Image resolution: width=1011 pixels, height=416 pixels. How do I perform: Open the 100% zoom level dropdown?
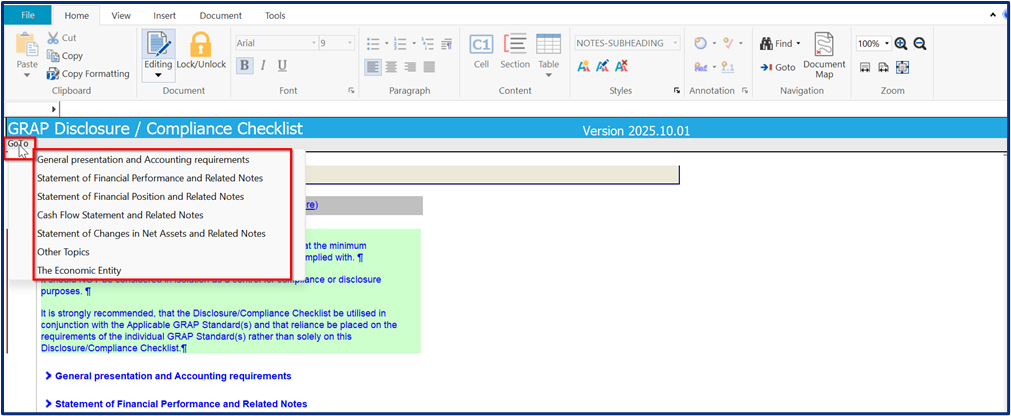point(886,44)
